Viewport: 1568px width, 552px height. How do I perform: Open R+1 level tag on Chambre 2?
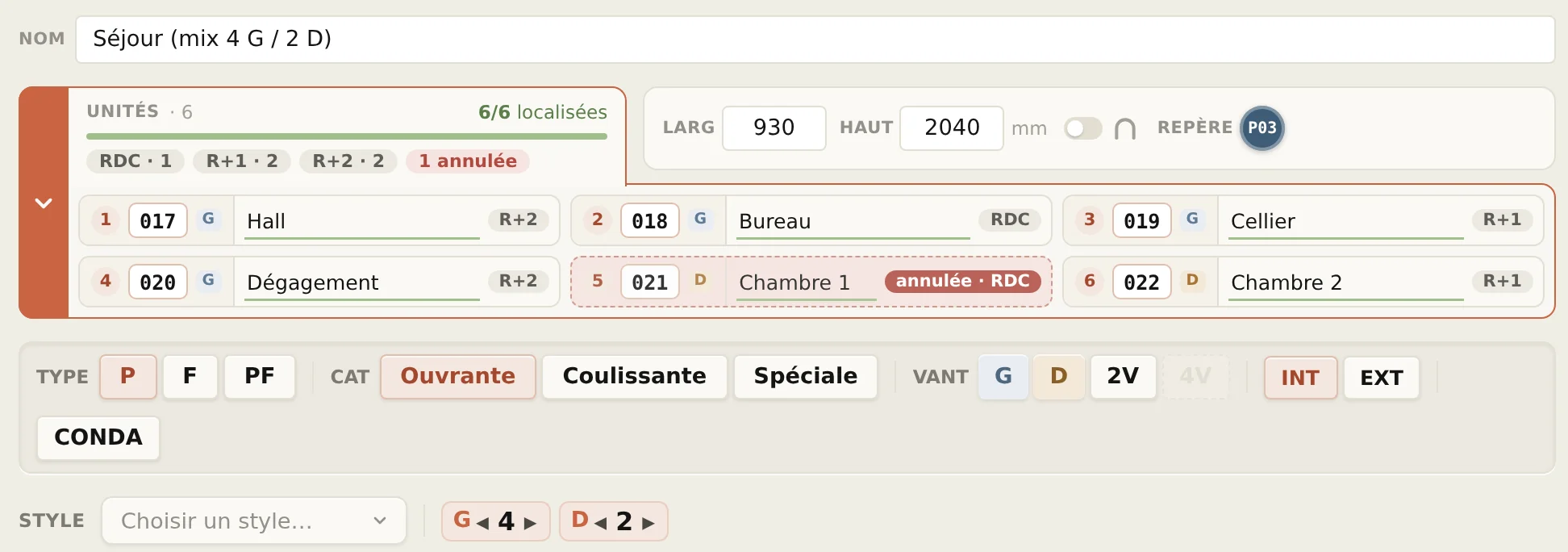tap(1503, 281)
